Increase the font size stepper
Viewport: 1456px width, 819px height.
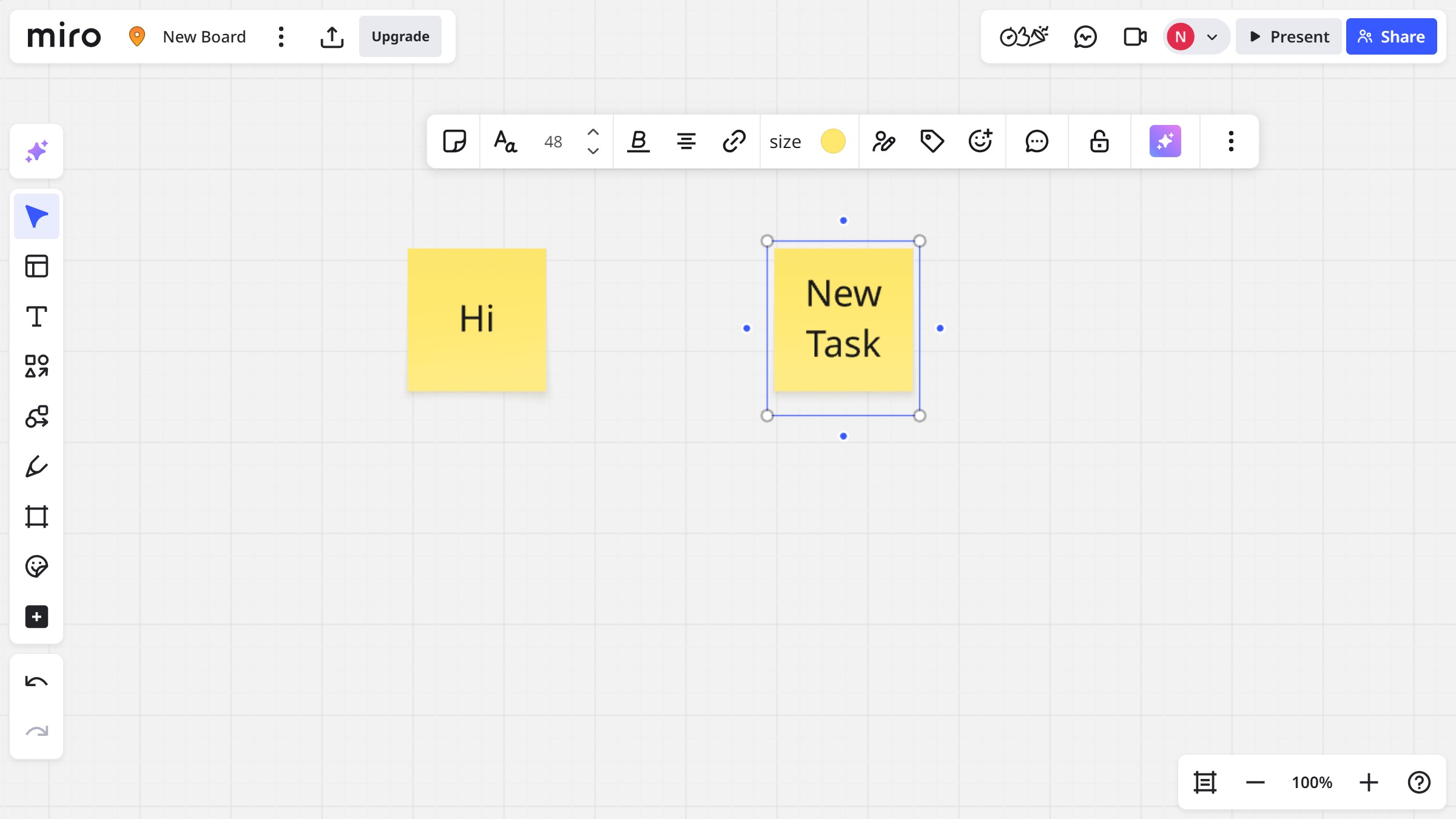593,132
